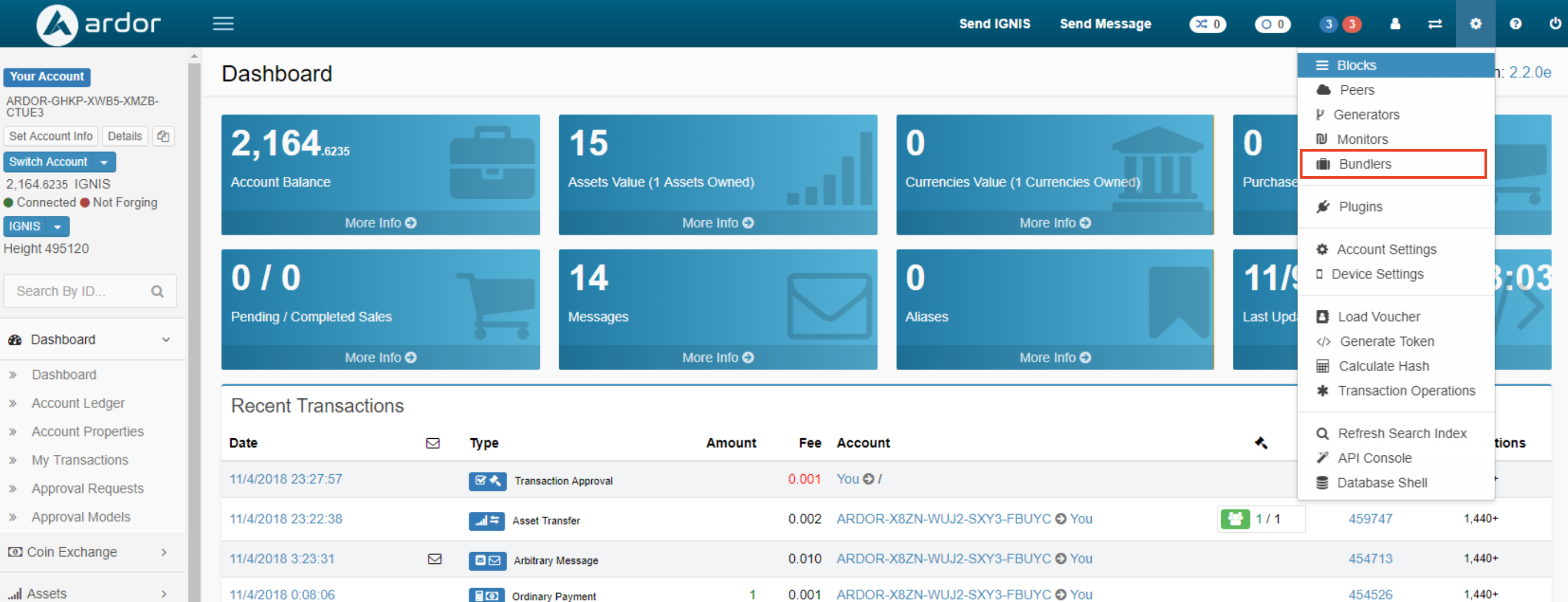Image resolution: width=1568 pixels, height=602 pixels.
Task: Choose Generate Token menu entry
Action: (1386, 341)
